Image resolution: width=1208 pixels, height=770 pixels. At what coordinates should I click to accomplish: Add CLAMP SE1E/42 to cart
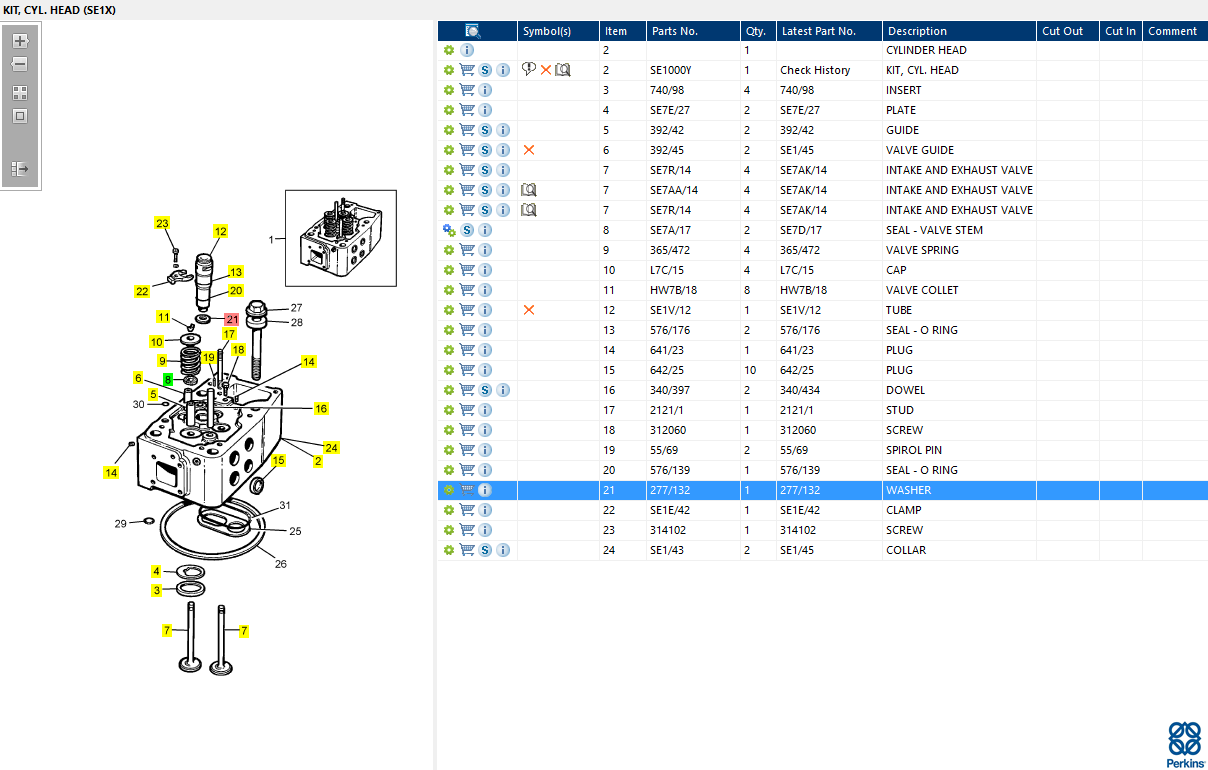467,510
